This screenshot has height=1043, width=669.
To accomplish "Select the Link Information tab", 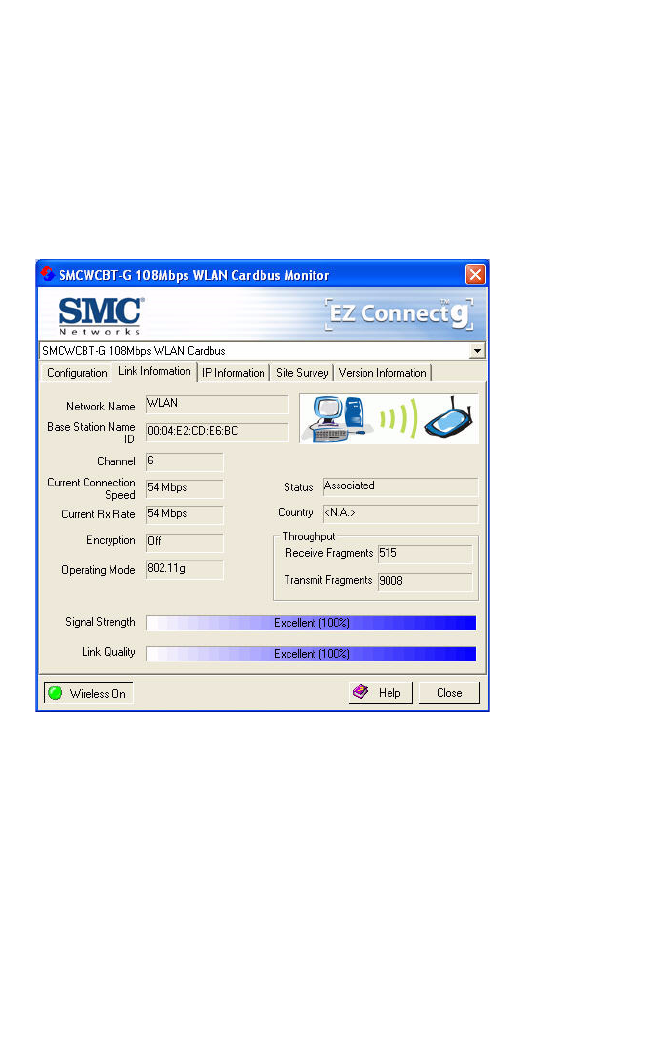I will coord(154,371).
